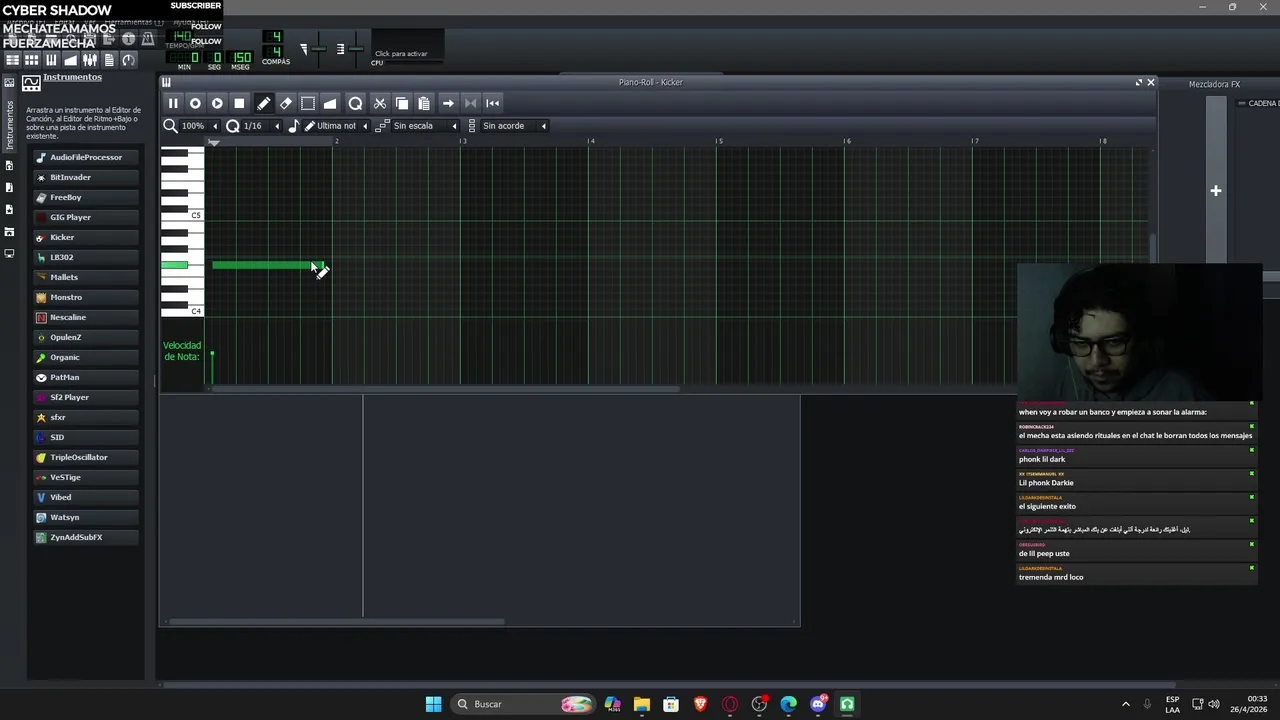
Task: Open the 'Sin acorde' chord dropdown
Action: tap(514, 126)
